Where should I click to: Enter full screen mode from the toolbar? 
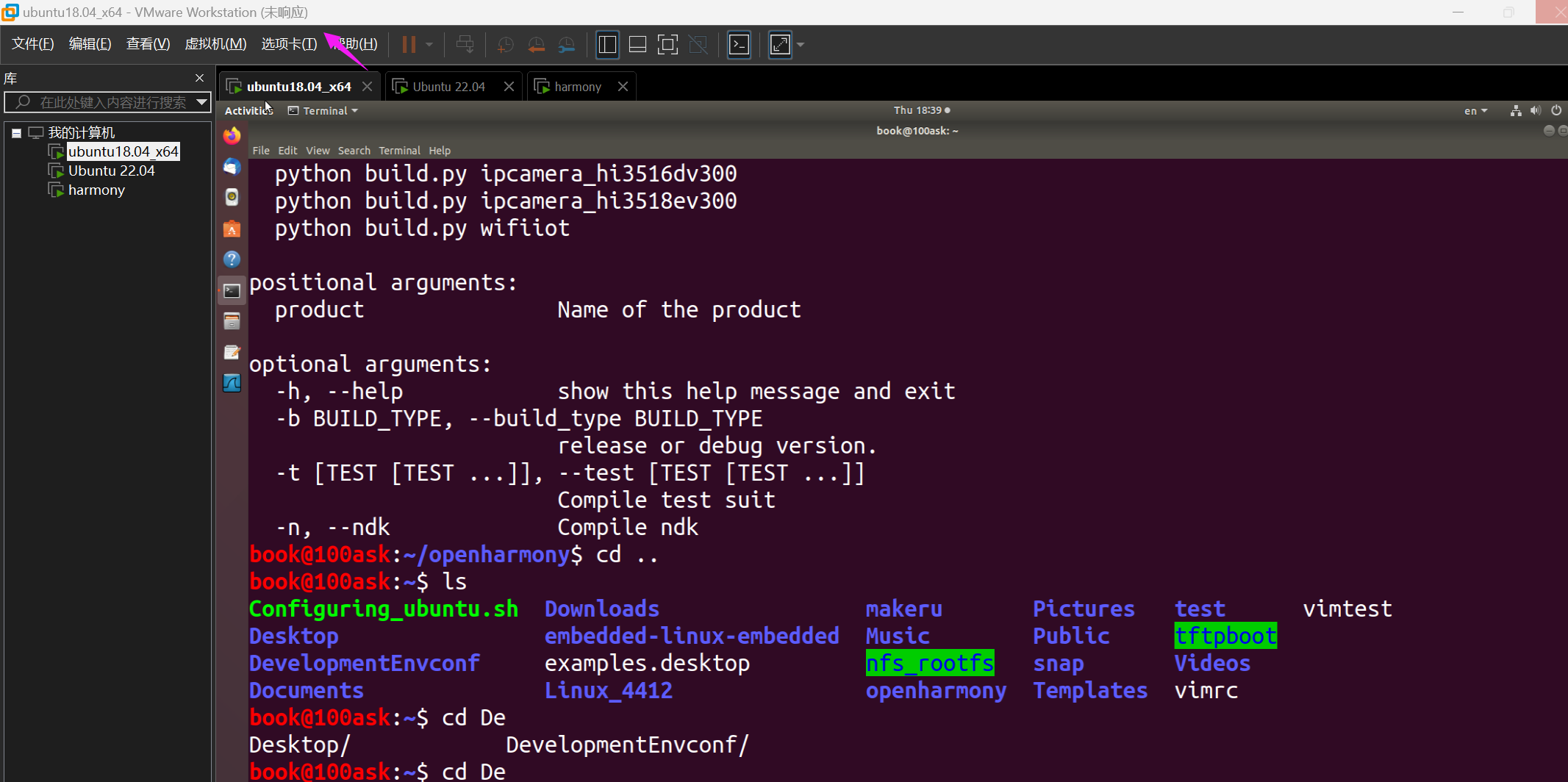tap(667, 45)
